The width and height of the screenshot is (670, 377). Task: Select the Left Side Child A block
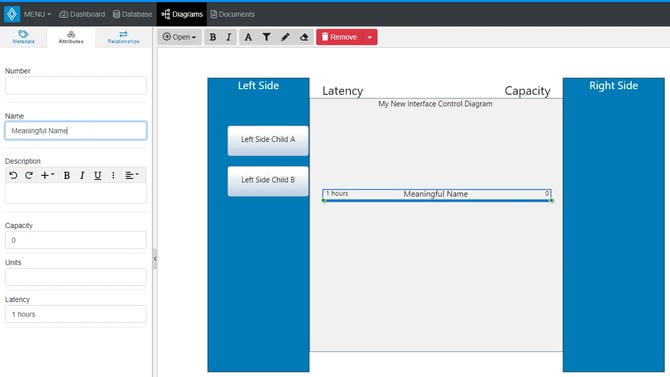click(x=268, y=140)
